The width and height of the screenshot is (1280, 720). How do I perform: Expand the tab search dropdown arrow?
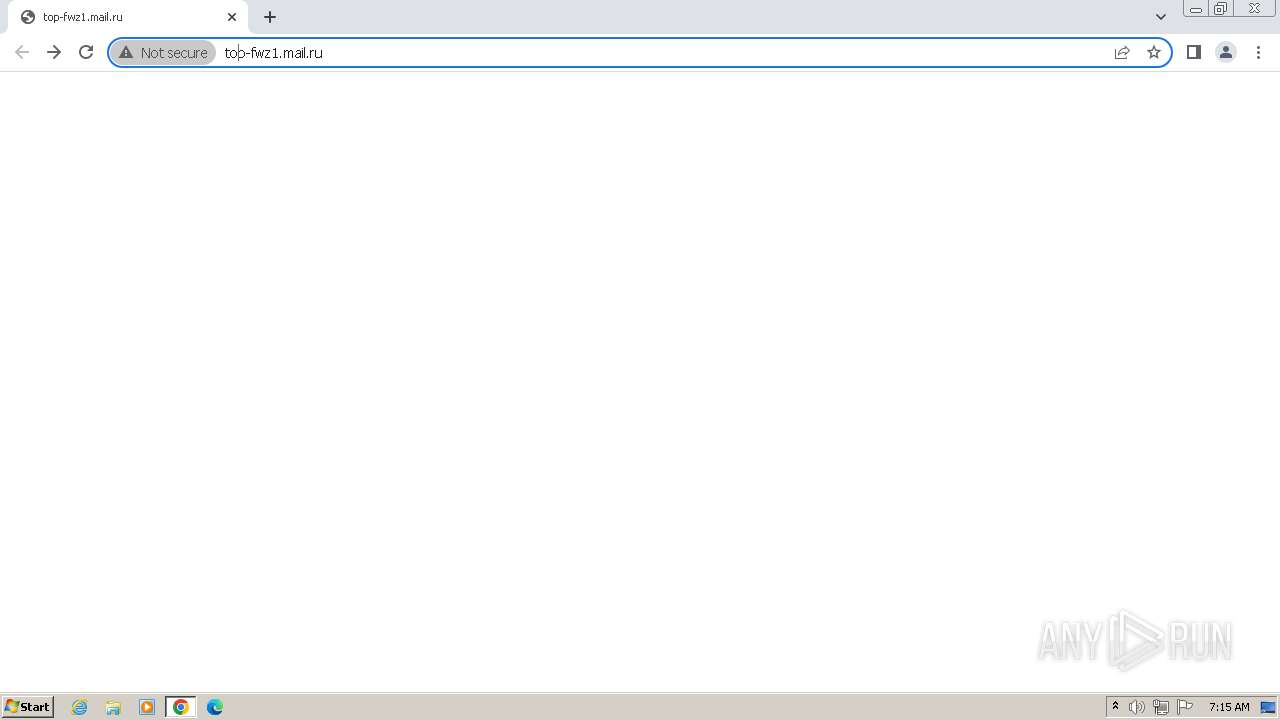pos(1161,17)
